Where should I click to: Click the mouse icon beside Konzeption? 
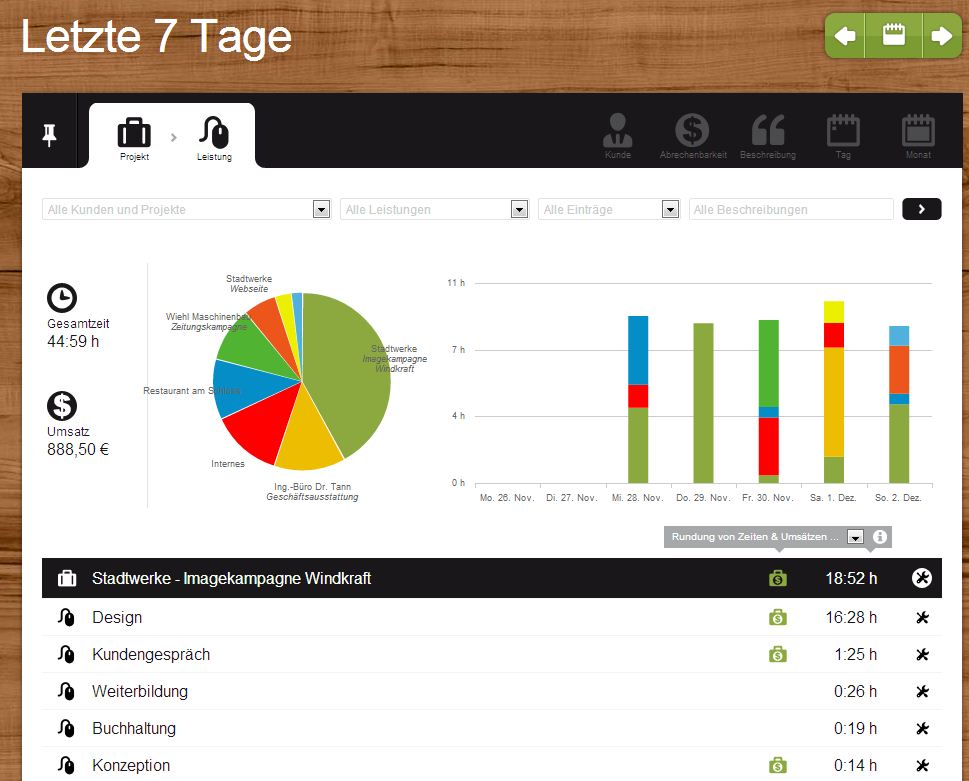tap(66, 766)
